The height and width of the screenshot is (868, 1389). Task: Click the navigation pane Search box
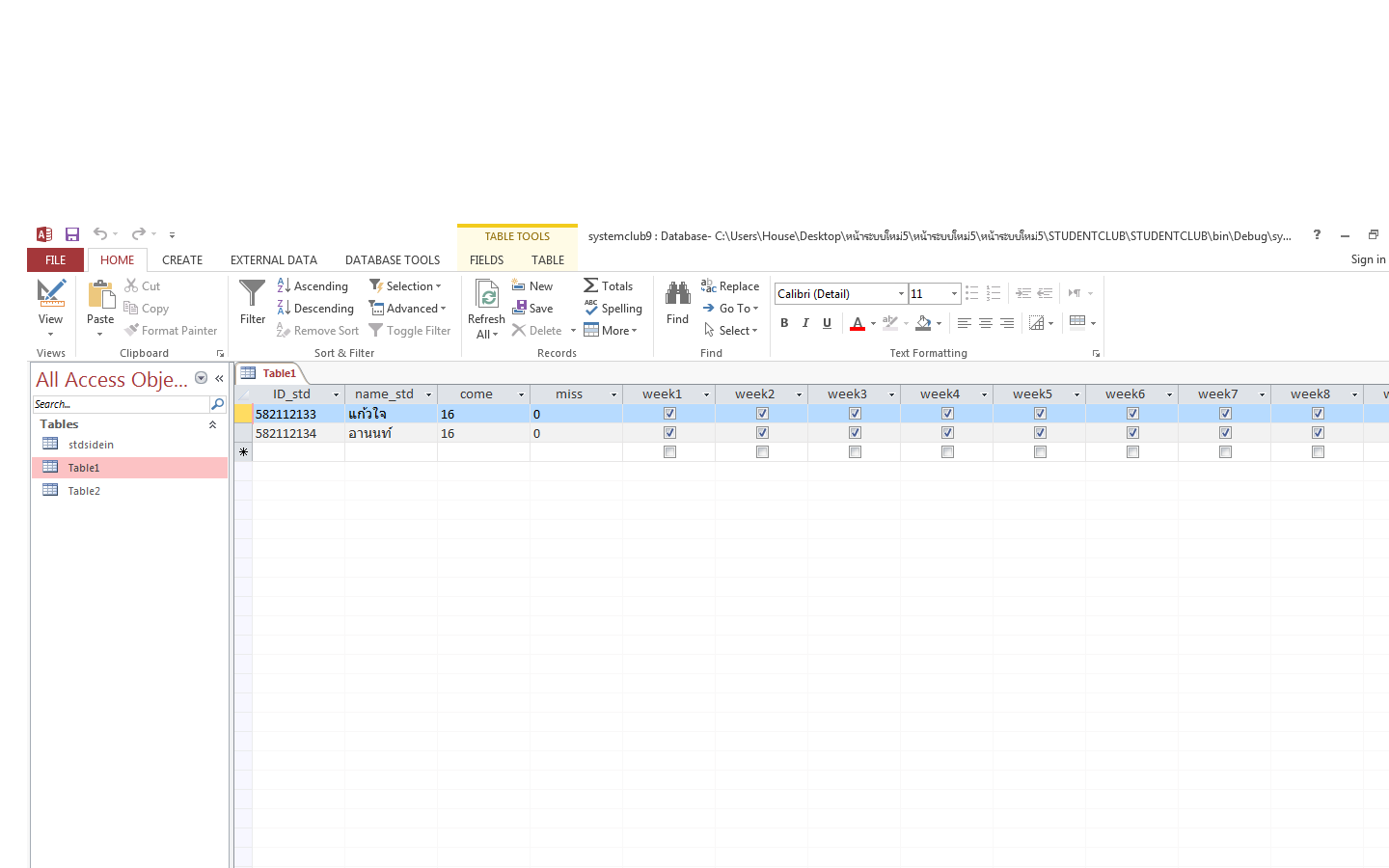pos(121,404)
